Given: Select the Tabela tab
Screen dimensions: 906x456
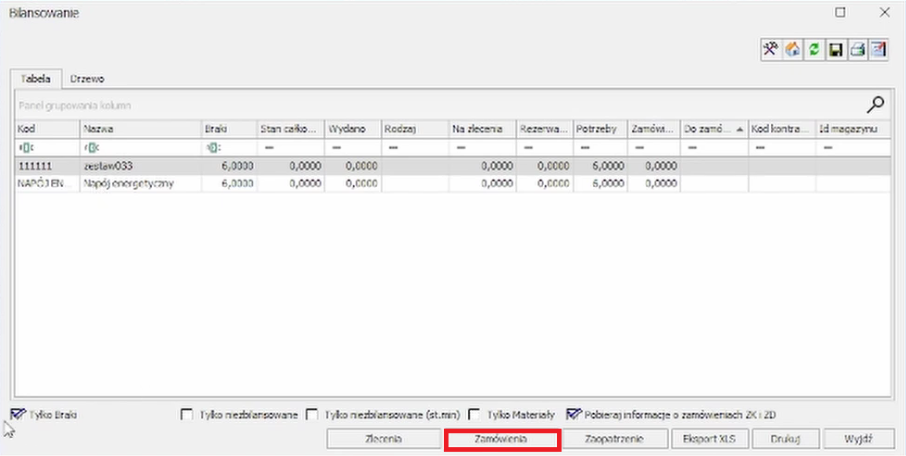Looking at the screenshot, I should click(36, 78).
